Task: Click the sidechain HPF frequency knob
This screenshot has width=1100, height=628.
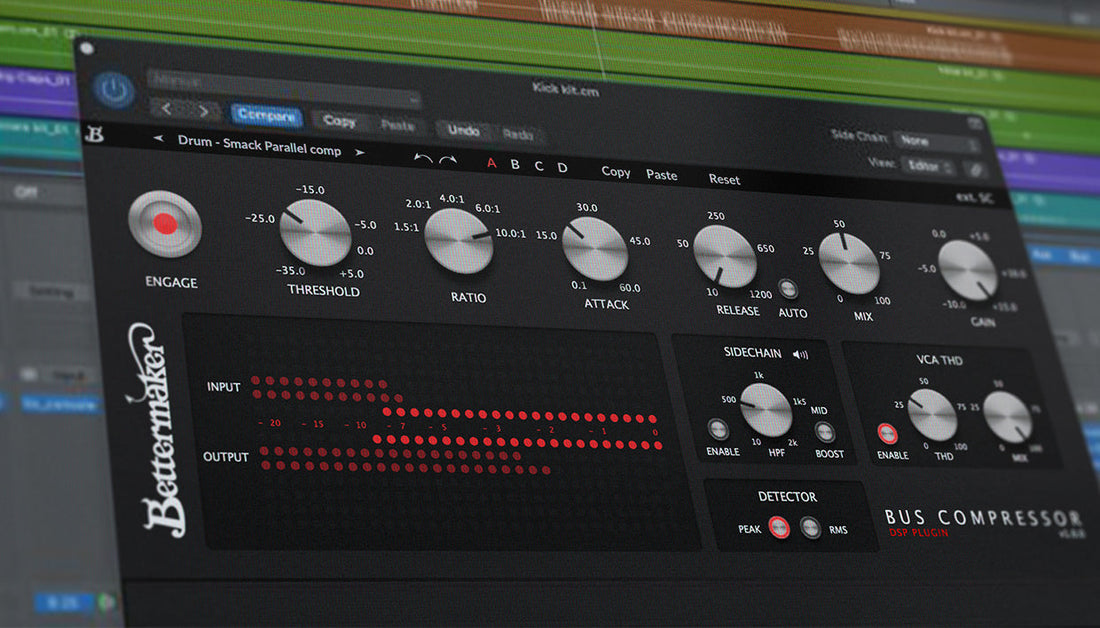Action: click(x=766, y=410)
